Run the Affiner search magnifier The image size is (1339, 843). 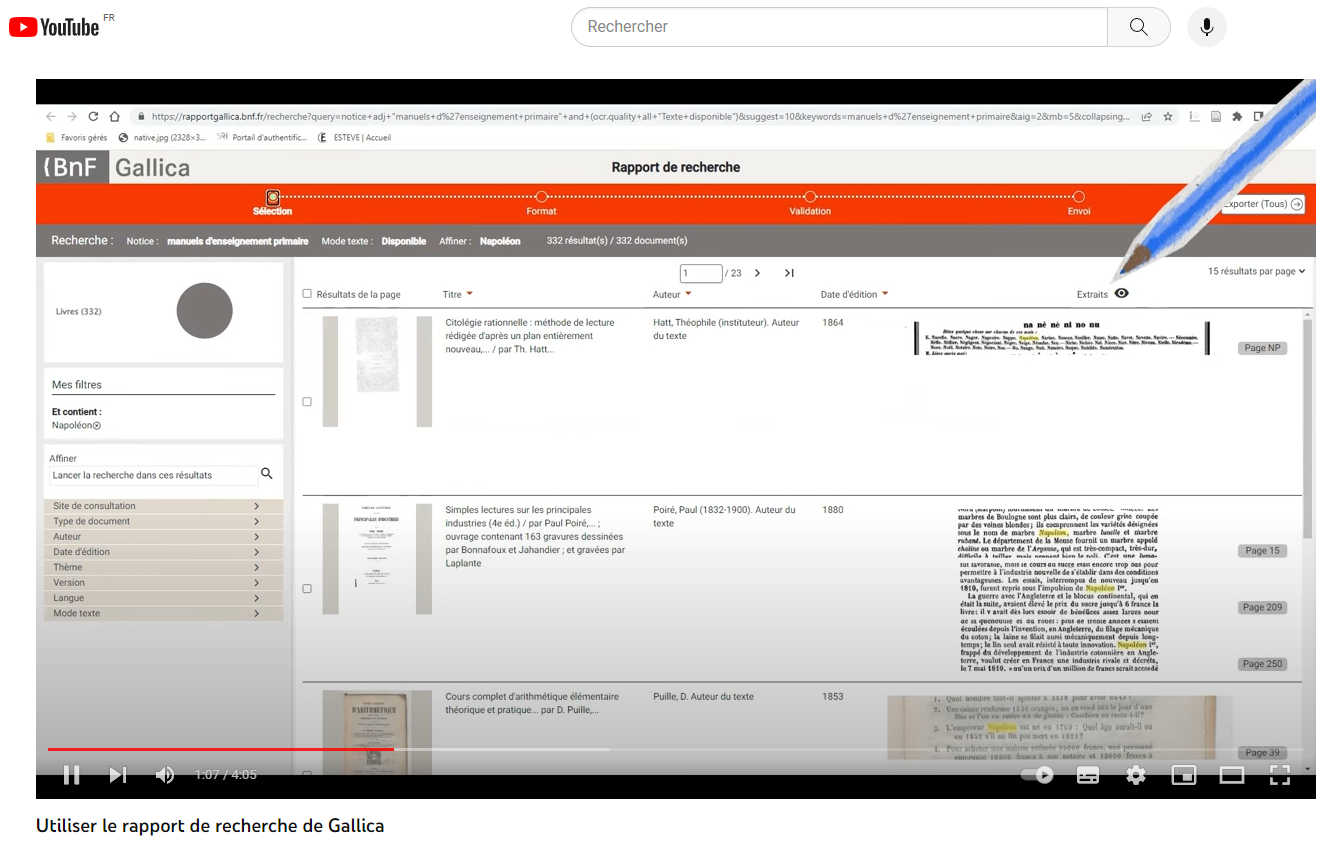coord(266,474)
